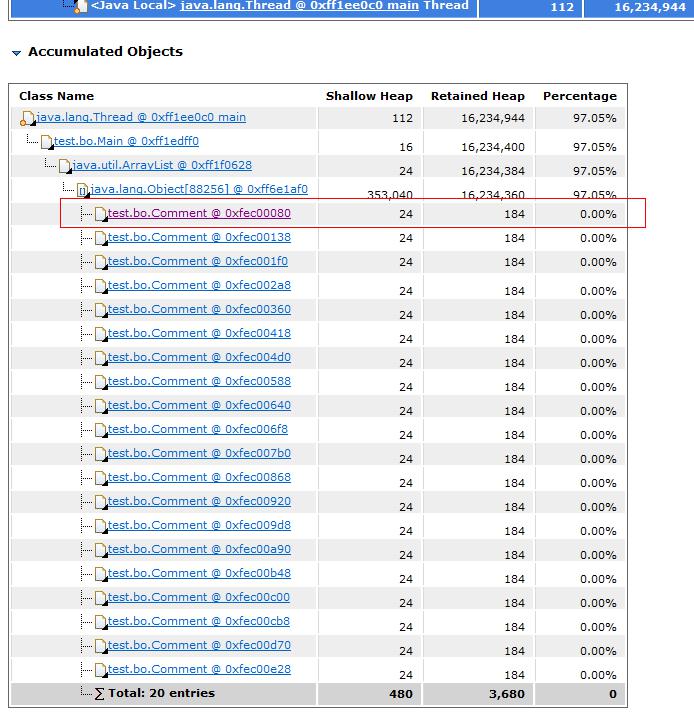Click the object icon beside Comment @ 0xfec00a90
Screen dimensions: 694x720
pos(101,550)
